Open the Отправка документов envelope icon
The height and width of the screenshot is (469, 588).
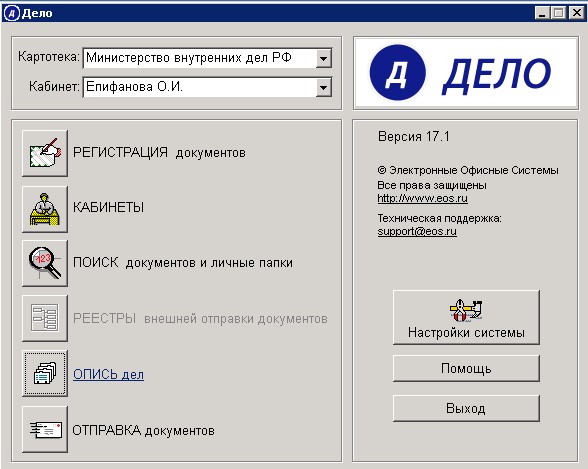pos(45,429)
